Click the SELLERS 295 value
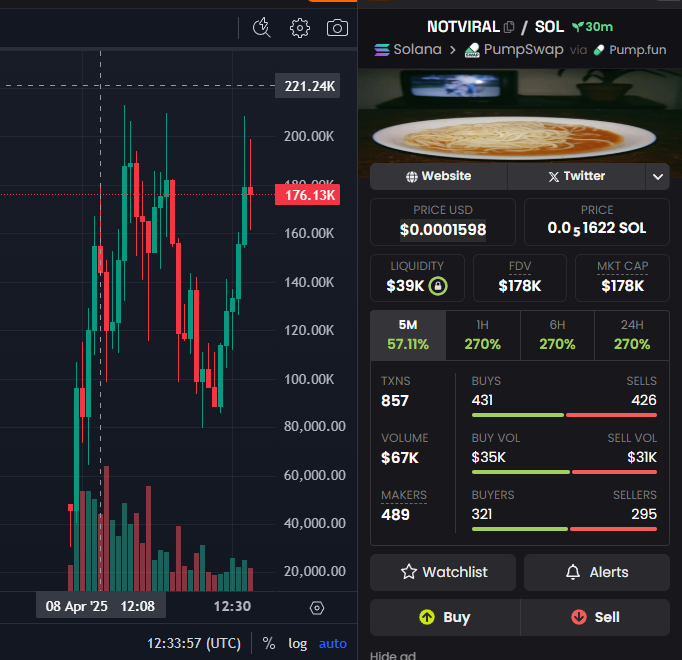Viewport: 682px width, 660px height. click(x=644, y=514)
